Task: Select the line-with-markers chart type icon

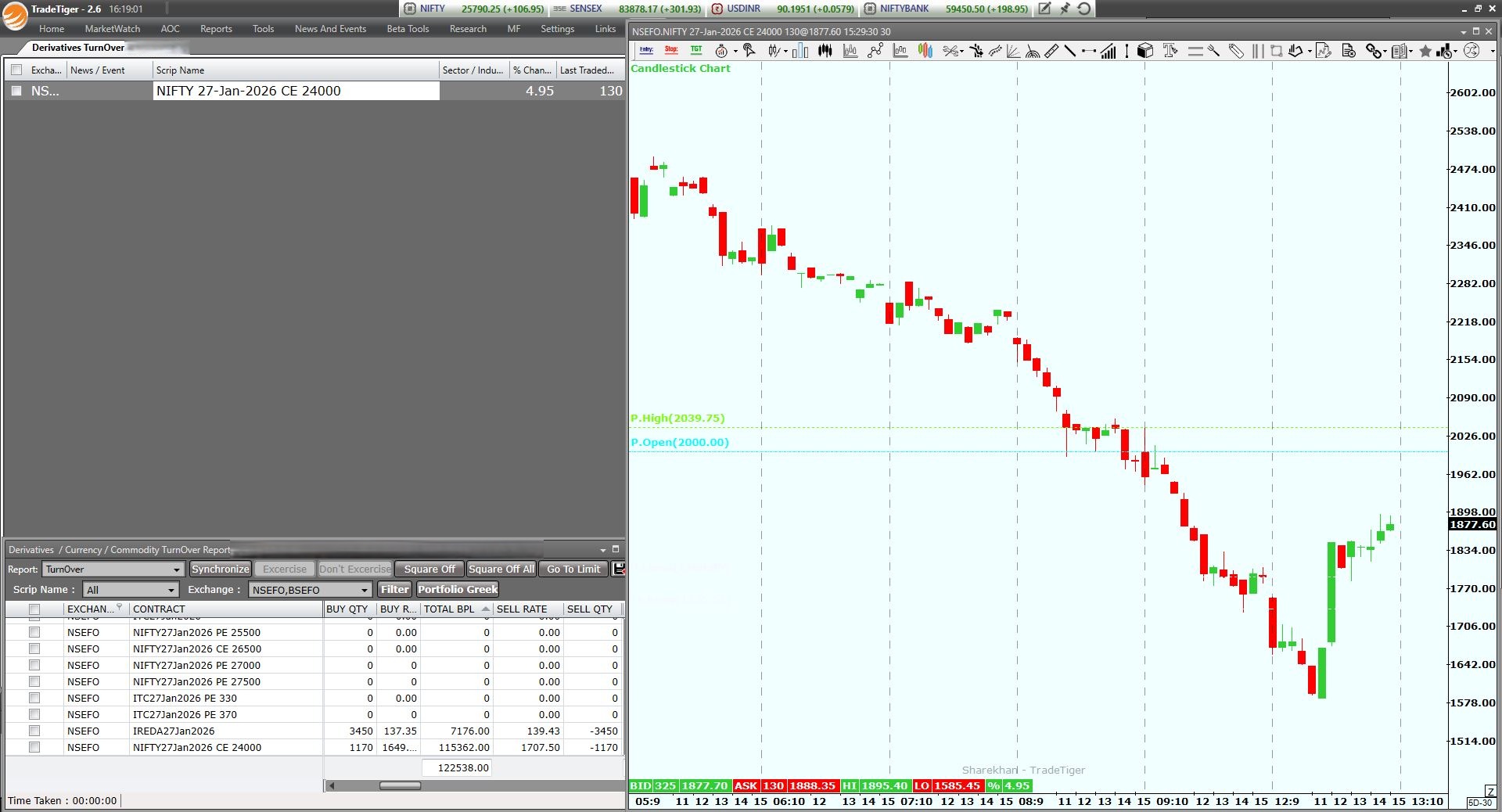Action: (875, 51)
